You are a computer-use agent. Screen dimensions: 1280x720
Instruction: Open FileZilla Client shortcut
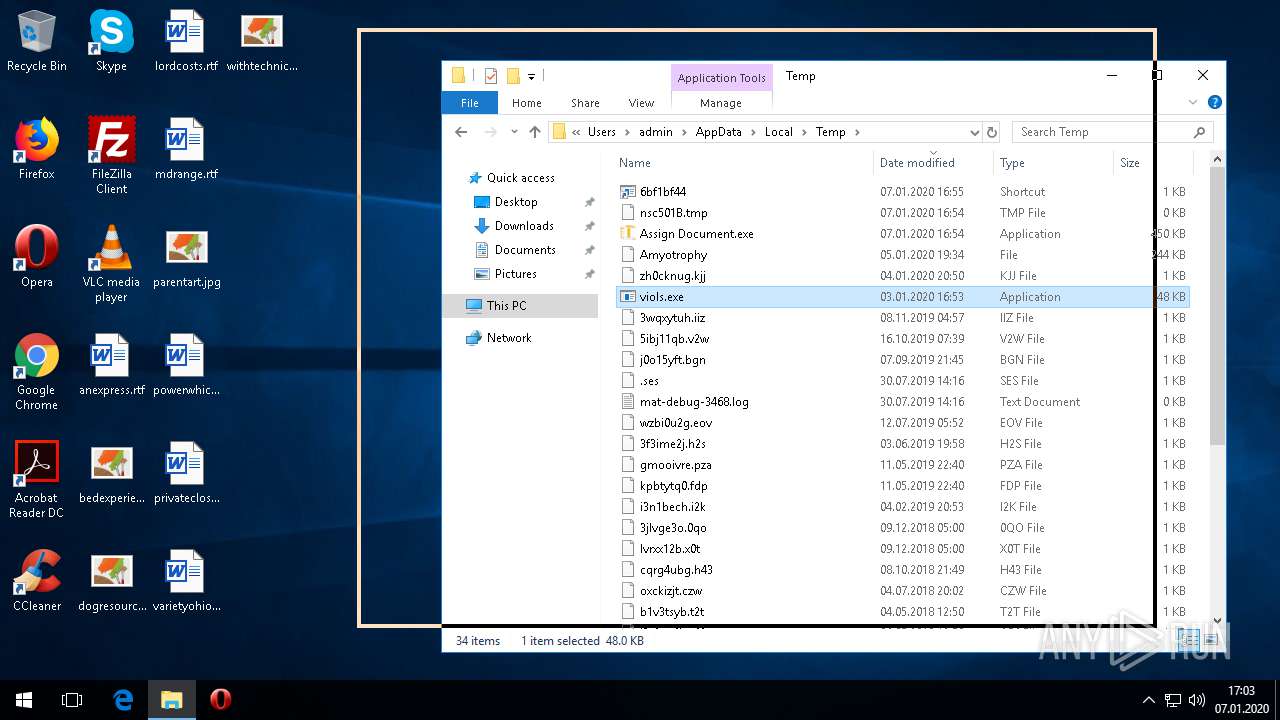coord(111,156)
